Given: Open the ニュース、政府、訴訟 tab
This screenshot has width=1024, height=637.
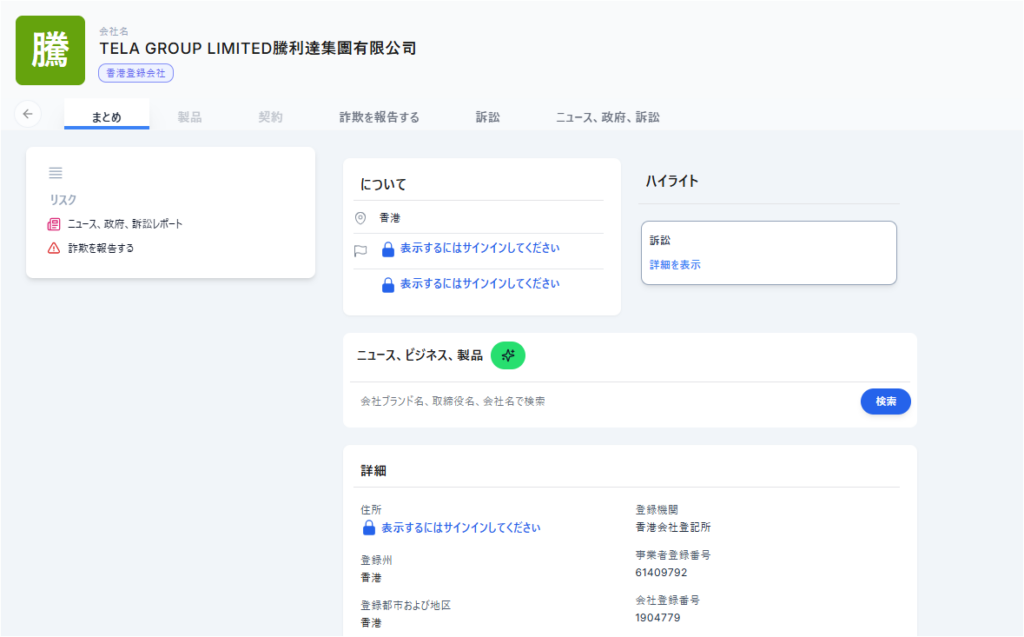Looking at the screenshot, I should click(608, 117).
